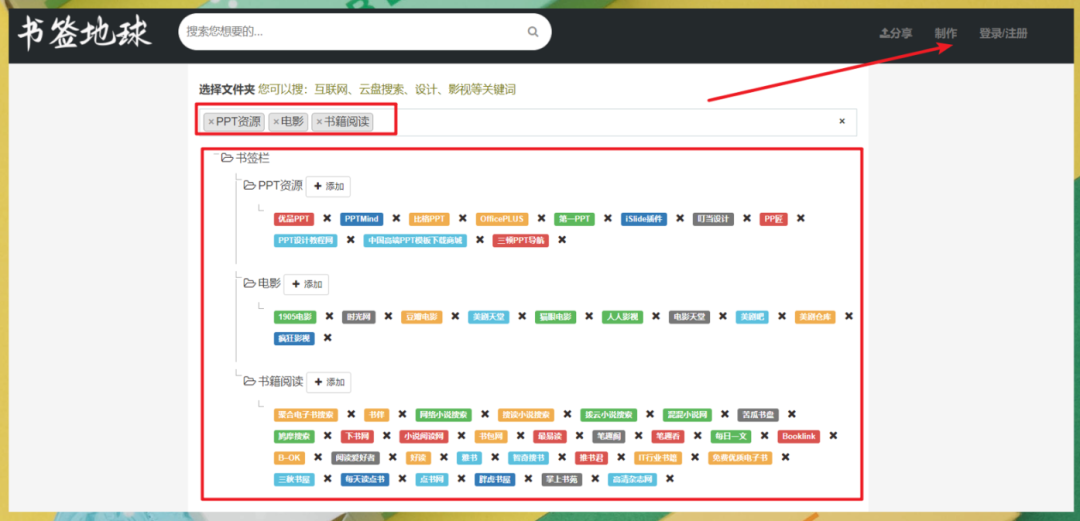
Task: Delete the PPTMind bookmark via its X
Action: tap(396, 218)
